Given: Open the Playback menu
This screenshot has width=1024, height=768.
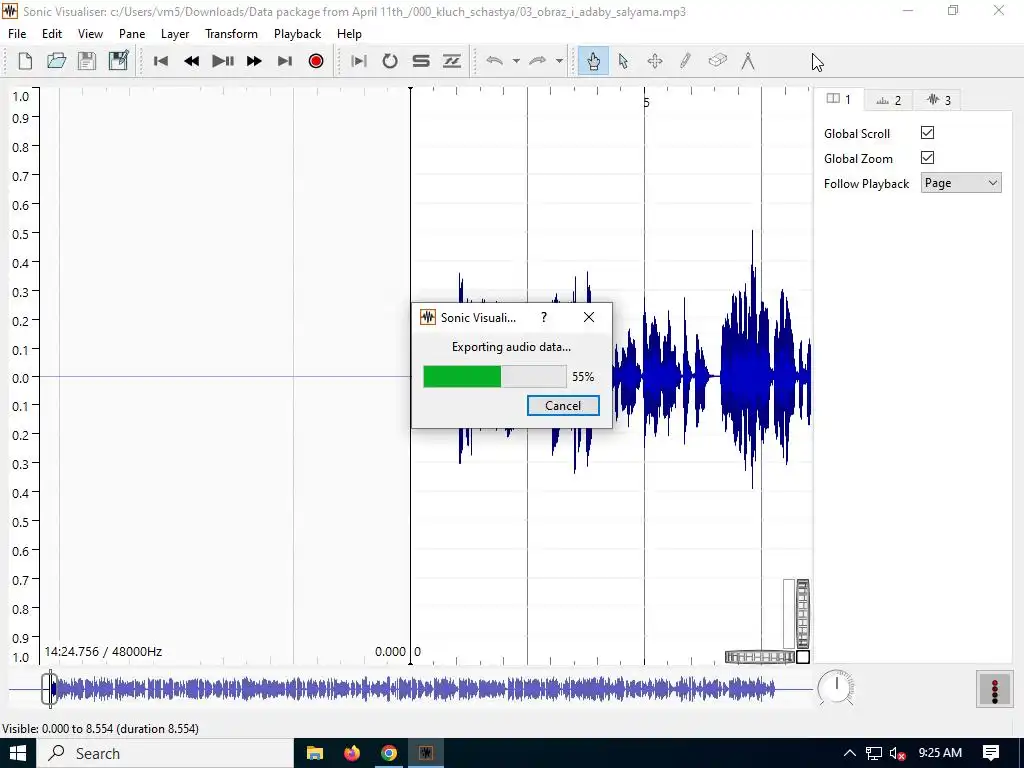Looking at the screenshot, I should pyautogui.click(x=297, y=34).
